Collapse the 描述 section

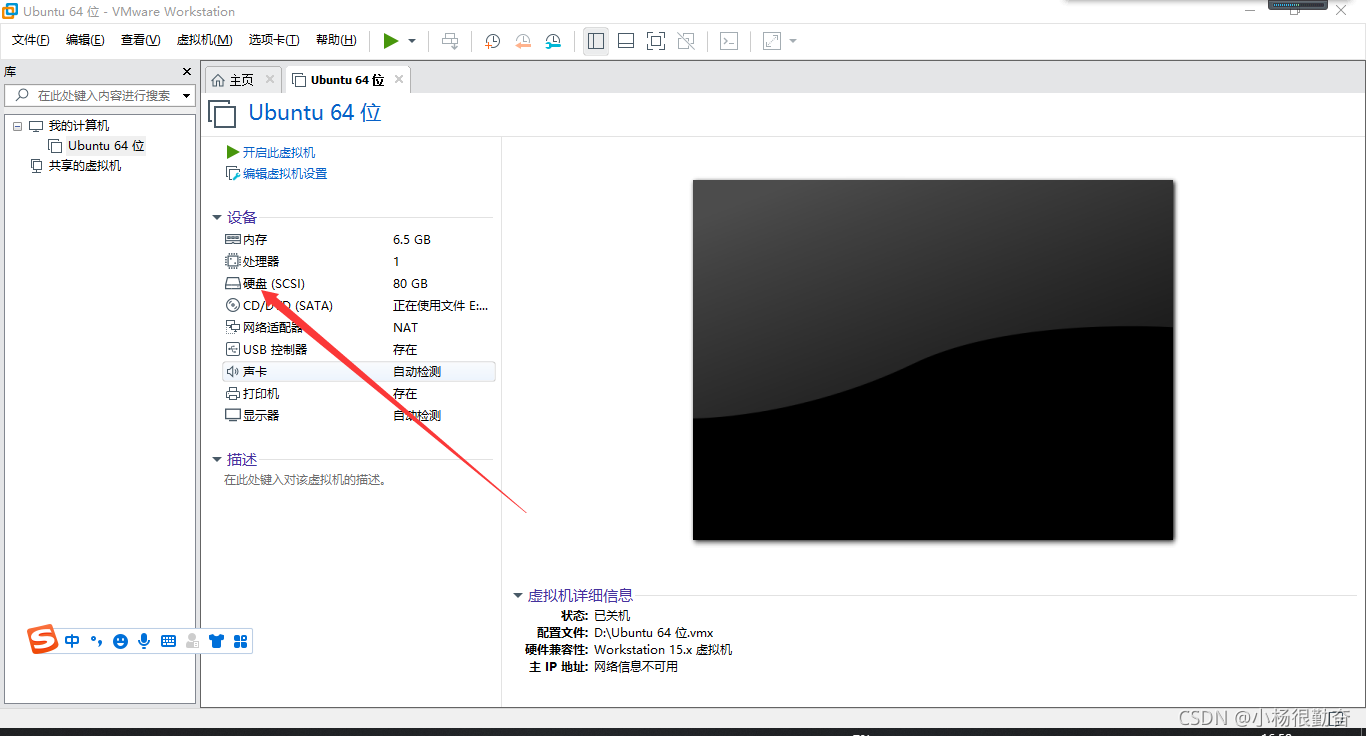click(217, 460)
